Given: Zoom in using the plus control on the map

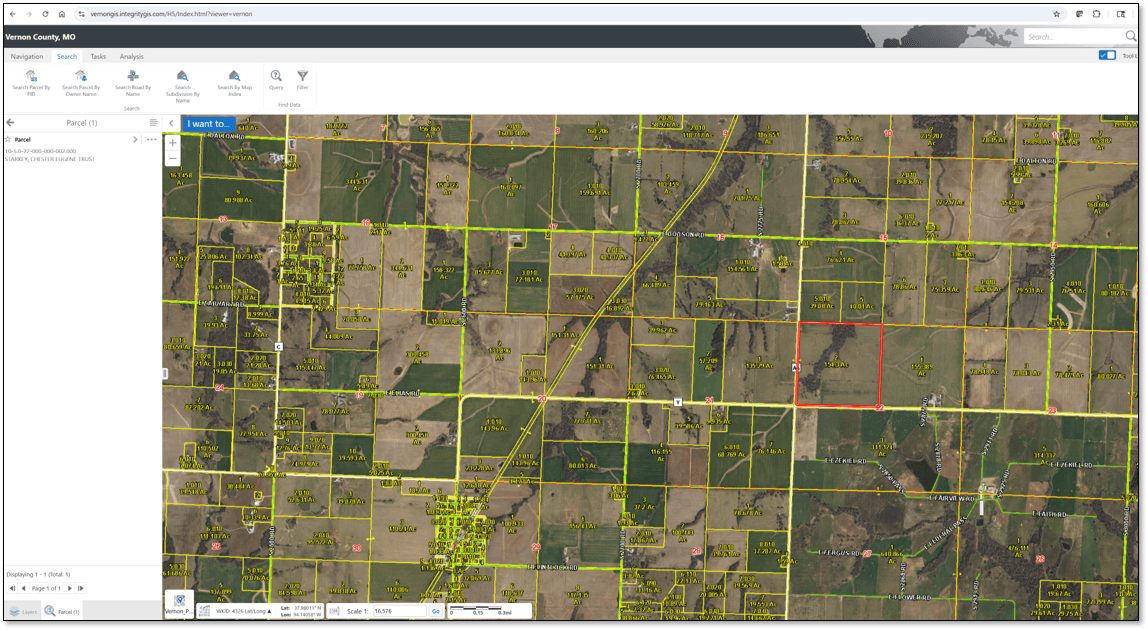Looking at the screenshot, I should (x=174, y=142).
